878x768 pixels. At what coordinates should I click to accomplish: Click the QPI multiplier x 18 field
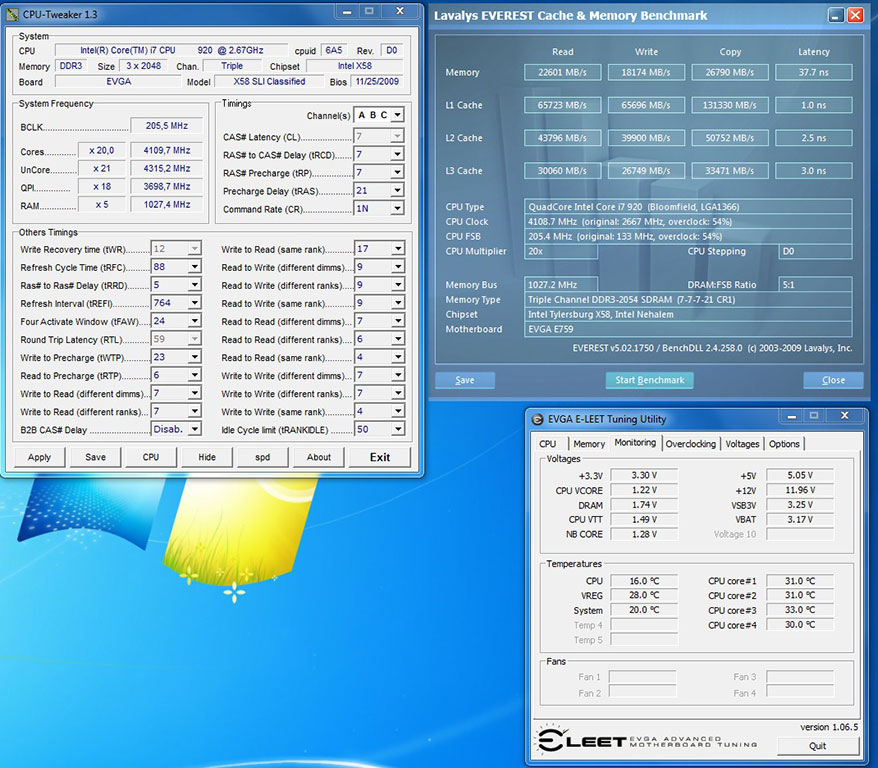(101, 186)
